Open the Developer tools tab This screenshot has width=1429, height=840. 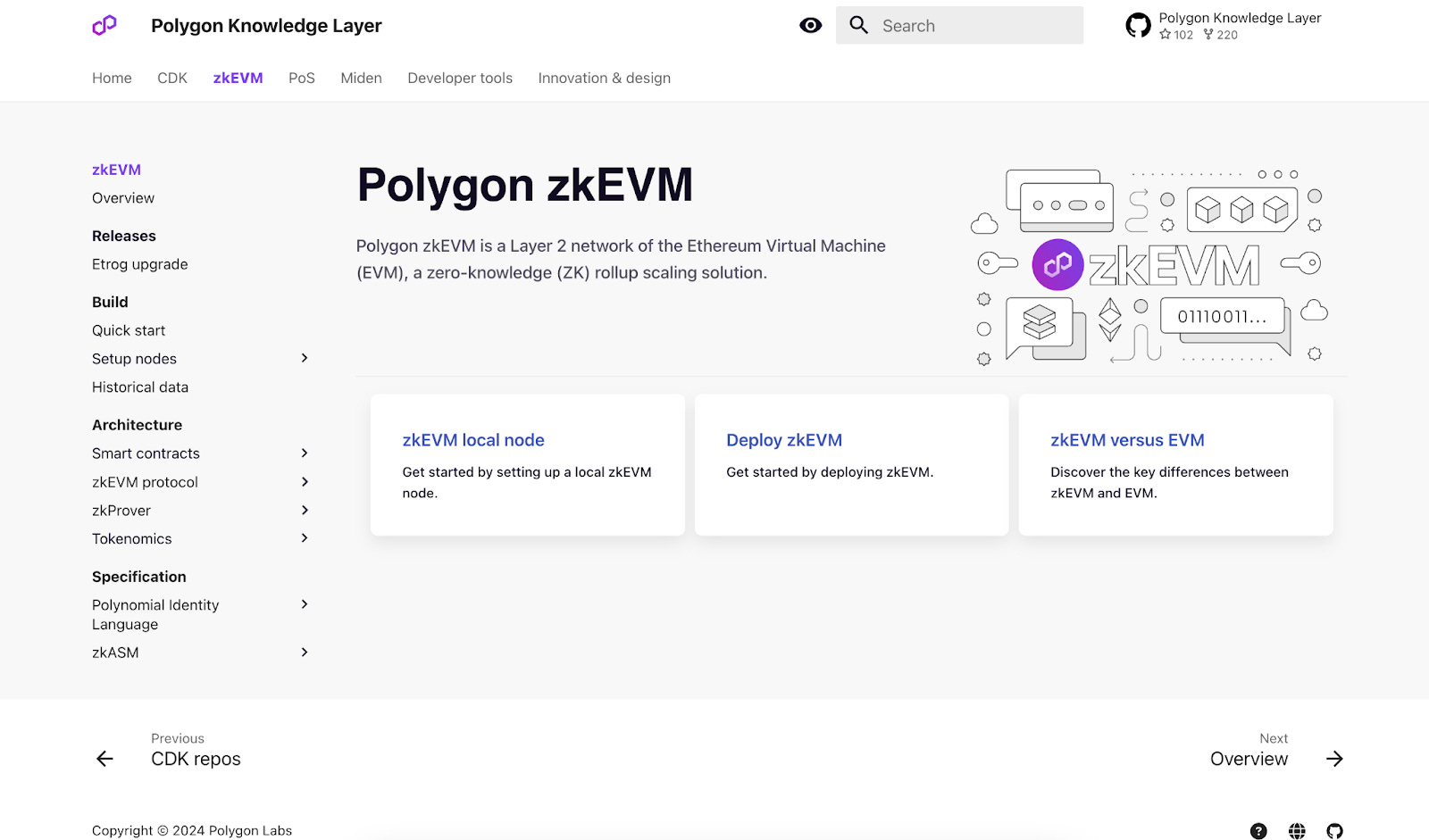(460, 78)
